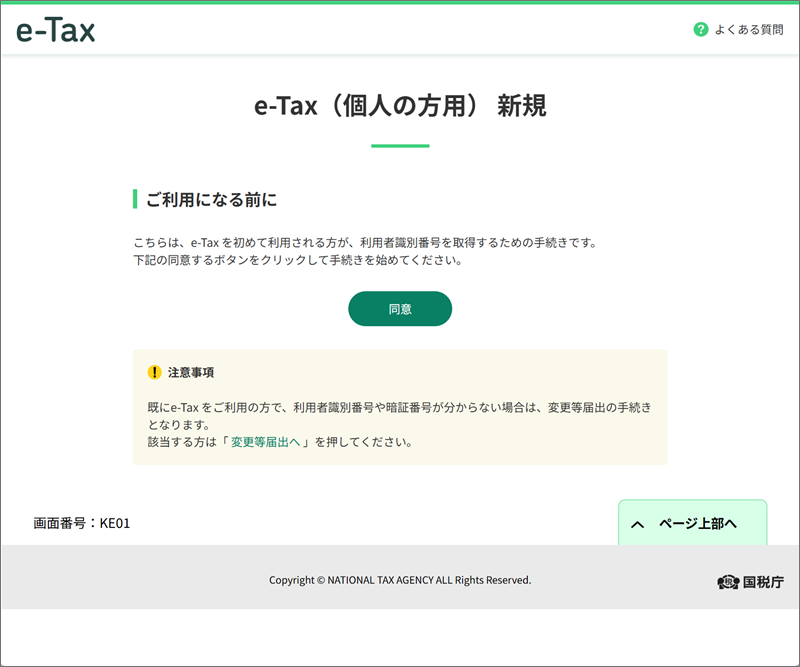The width and height of the screenshot is (800, 667).
Task: Click the 画面番号：KE01 text
Action: click(82, 524)
